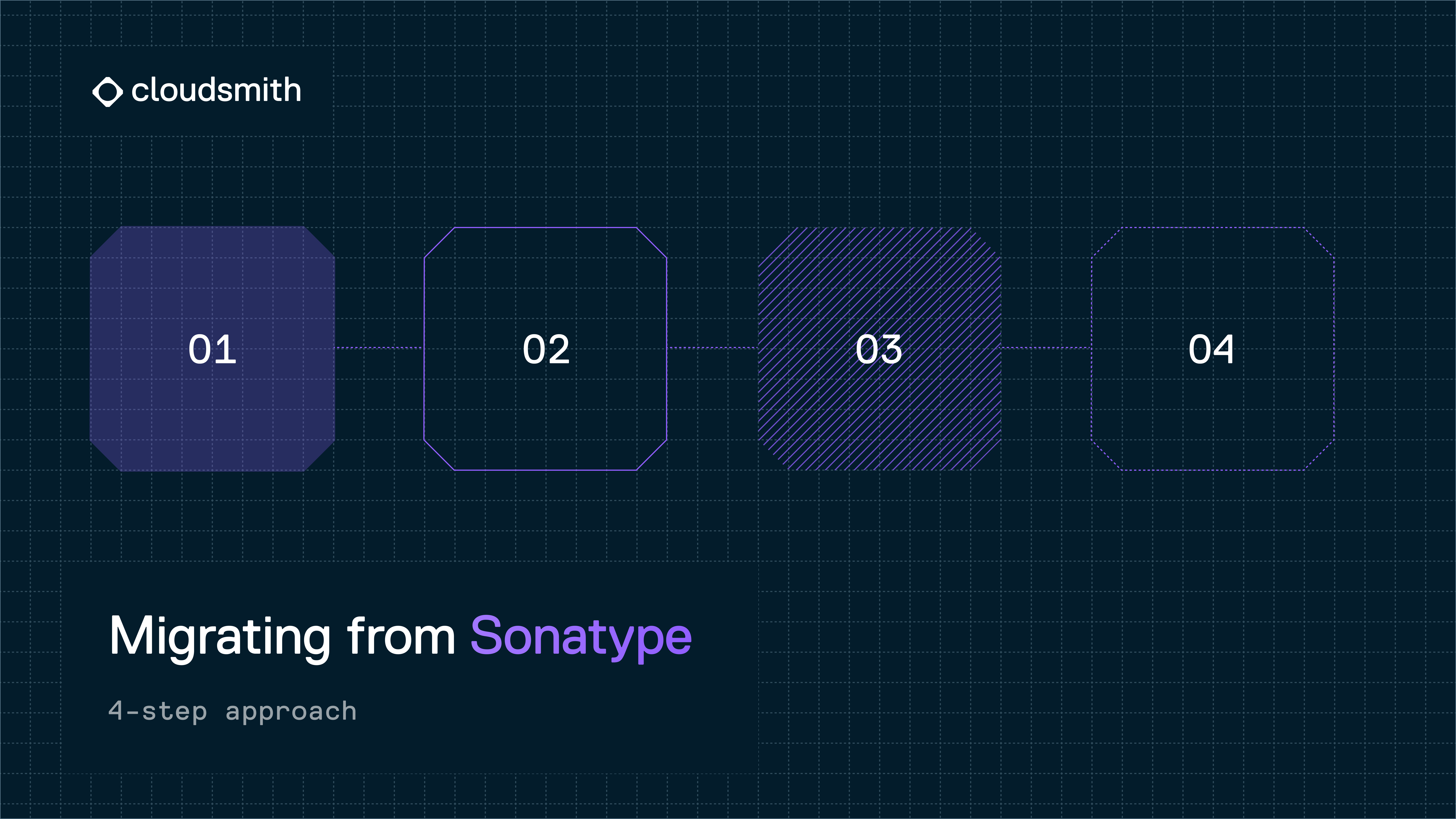Select the outlined step box labeled 02

(x=545, y=349)
